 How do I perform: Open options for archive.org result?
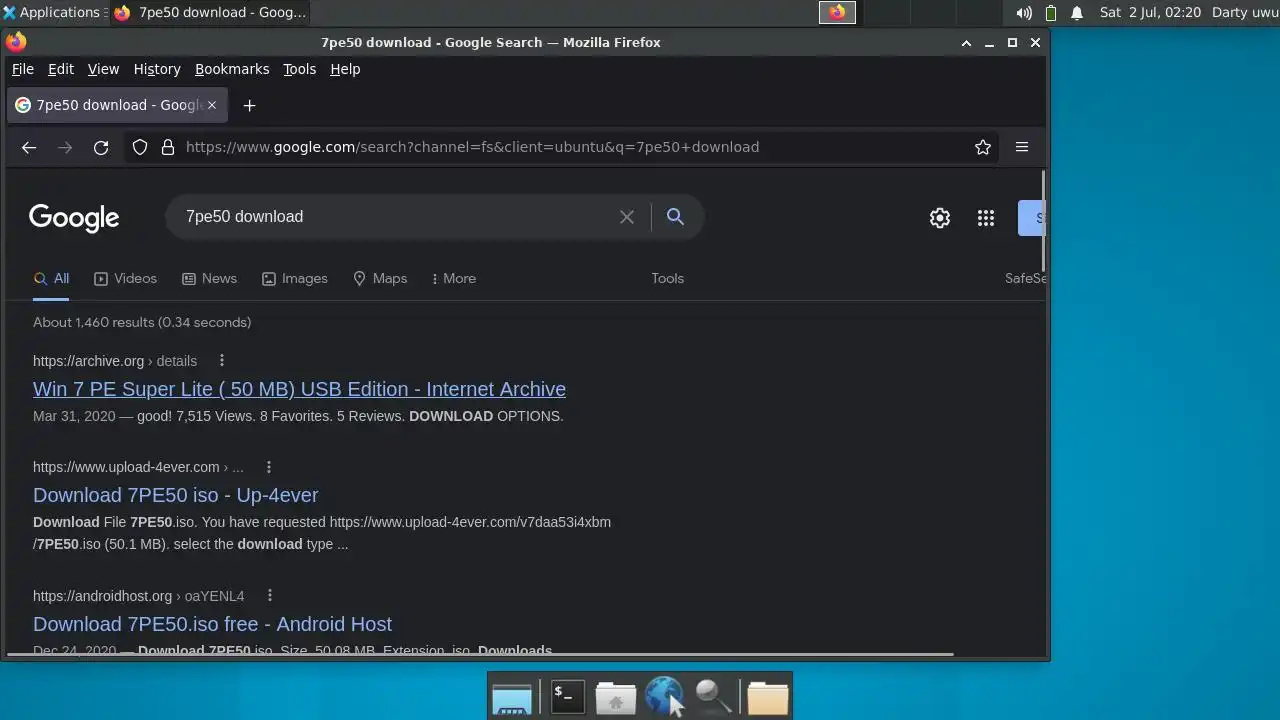(222, 361)
